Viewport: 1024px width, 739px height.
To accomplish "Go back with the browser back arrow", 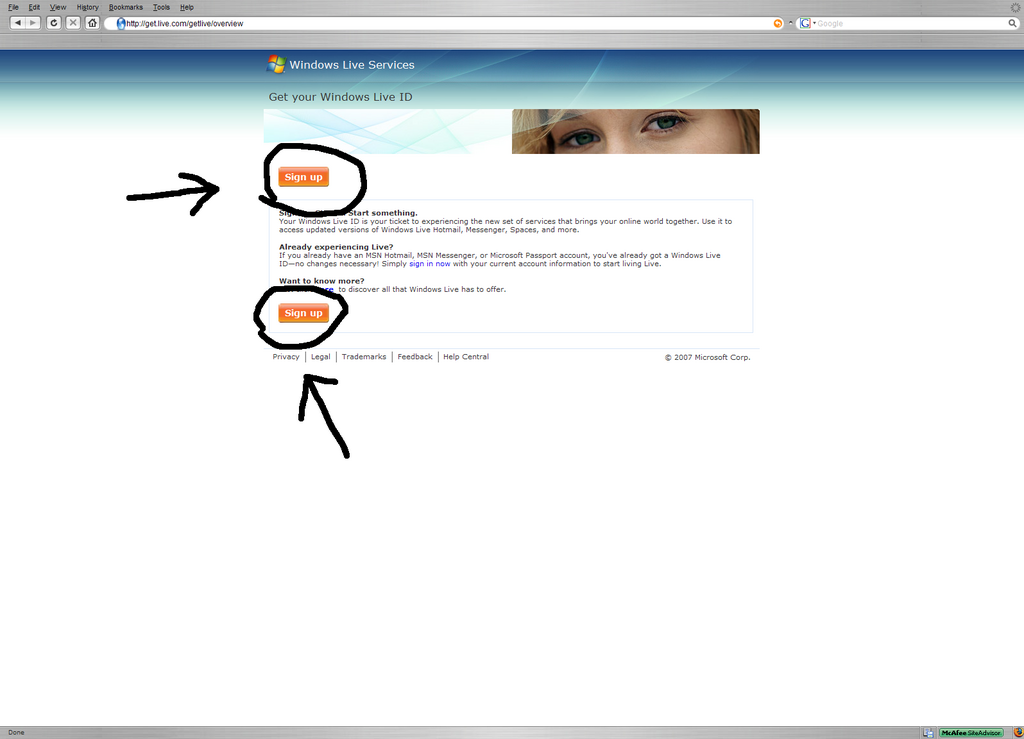I will 18,23.
